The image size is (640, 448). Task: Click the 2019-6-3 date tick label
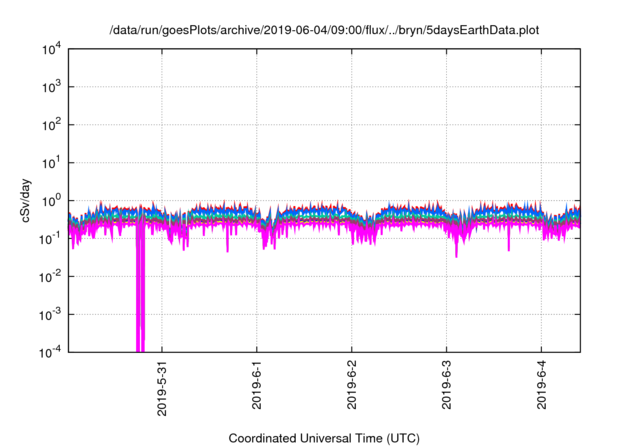[x=446, y=384]
